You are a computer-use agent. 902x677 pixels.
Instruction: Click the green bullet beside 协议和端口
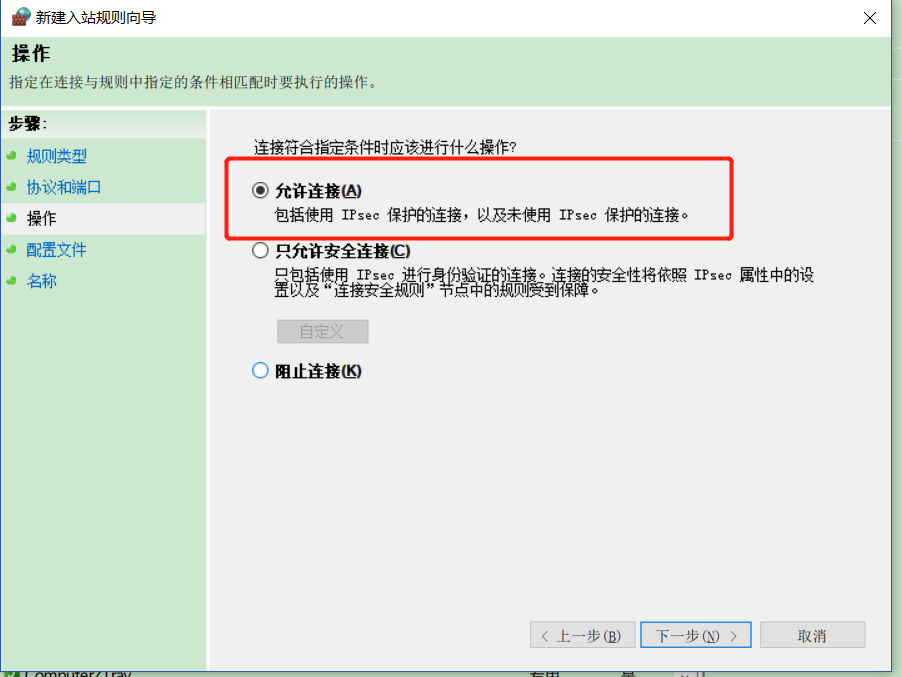11,187
